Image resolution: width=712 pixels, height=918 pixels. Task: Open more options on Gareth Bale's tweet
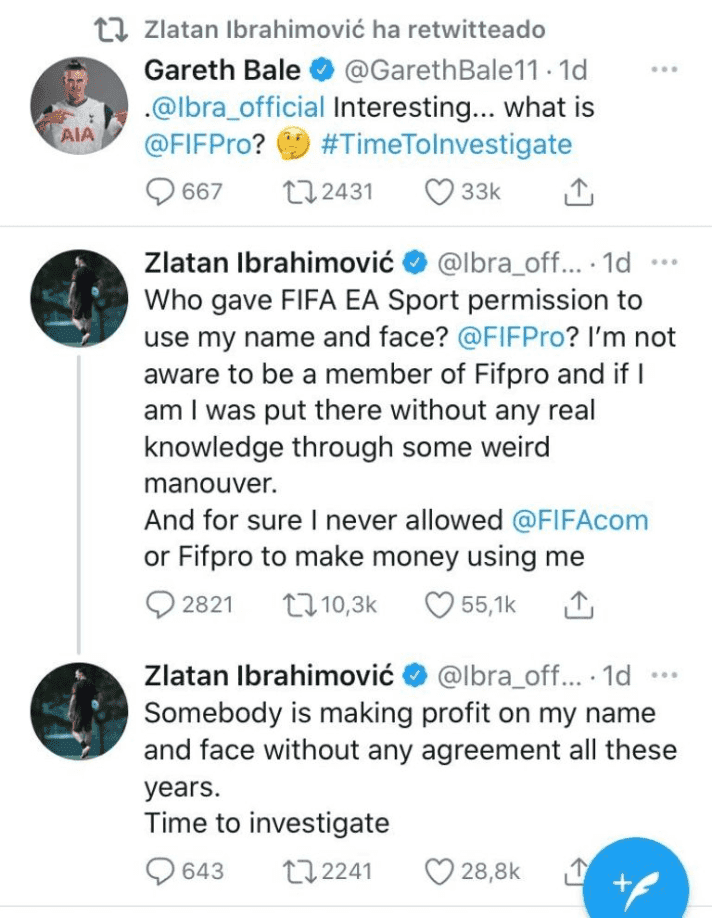click(664, 70)
